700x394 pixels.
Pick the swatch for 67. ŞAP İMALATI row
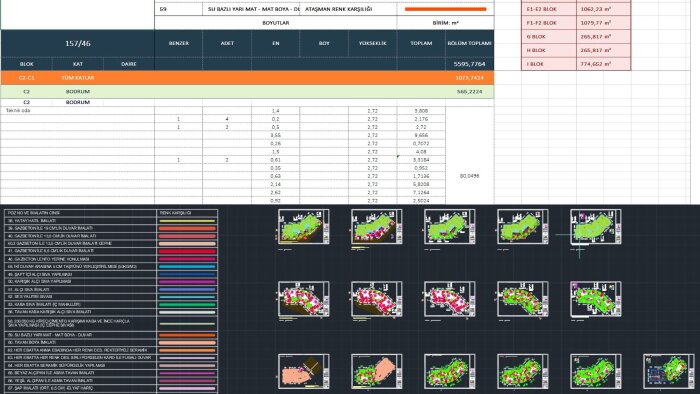coord(187,388)
